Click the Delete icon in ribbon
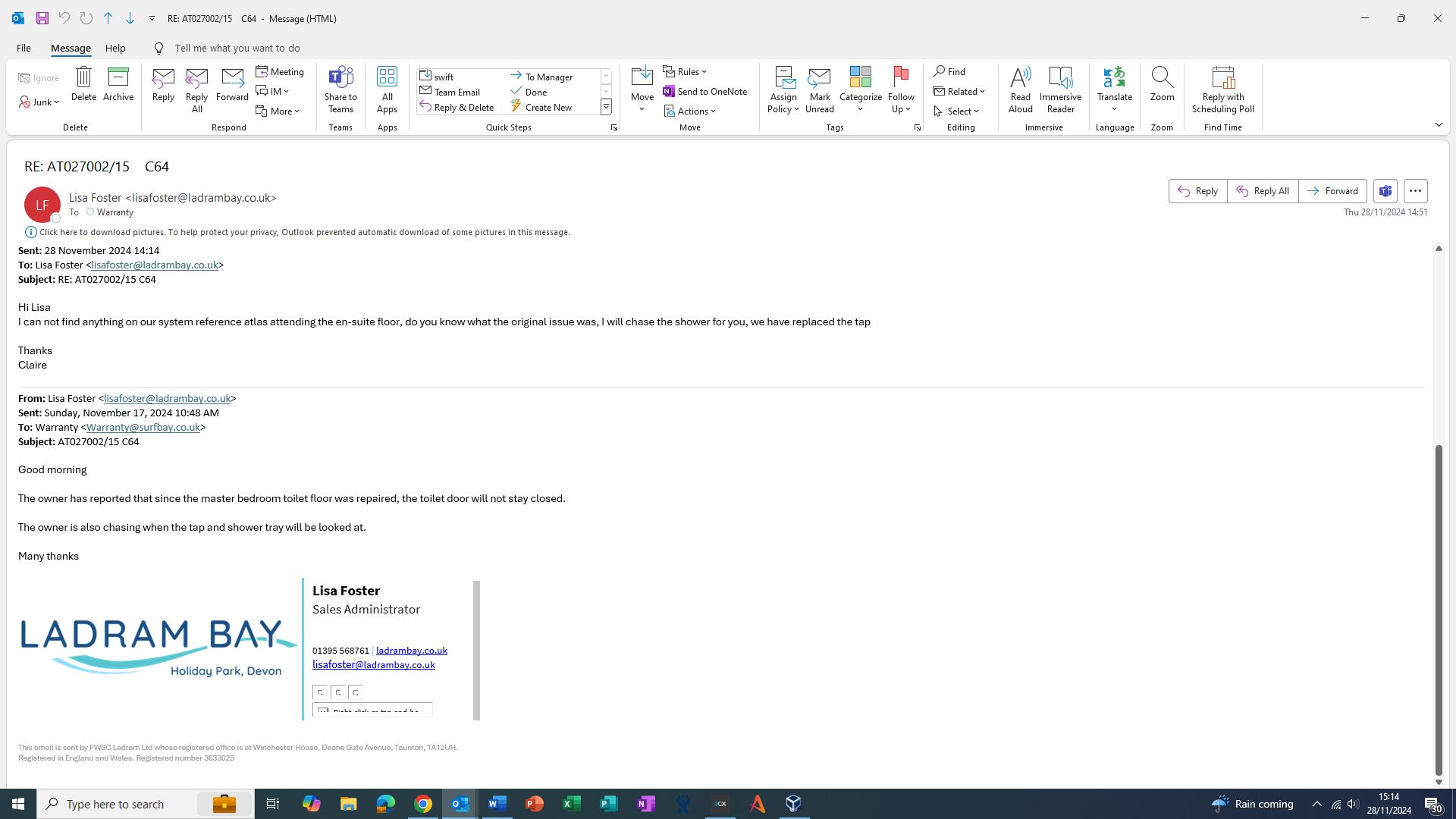 (83, 77)
